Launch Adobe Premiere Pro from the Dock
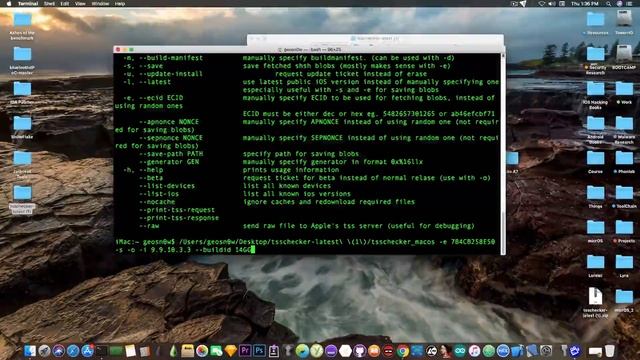640x360 pixels. 245,351
